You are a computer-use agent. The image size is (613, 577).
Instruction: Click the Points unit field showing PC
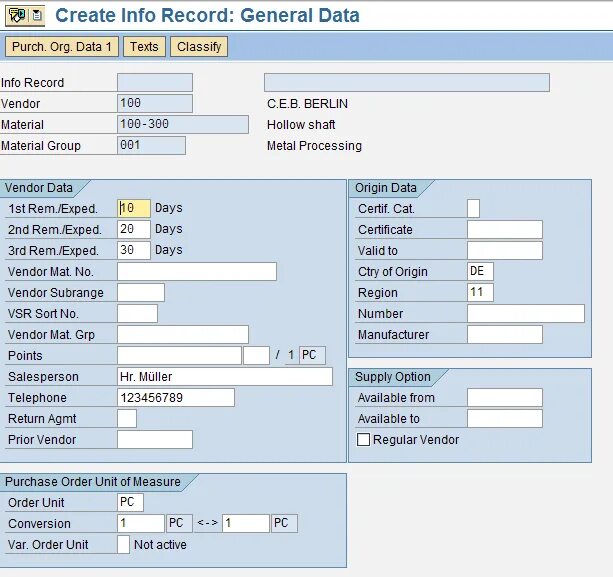[312, 355]
